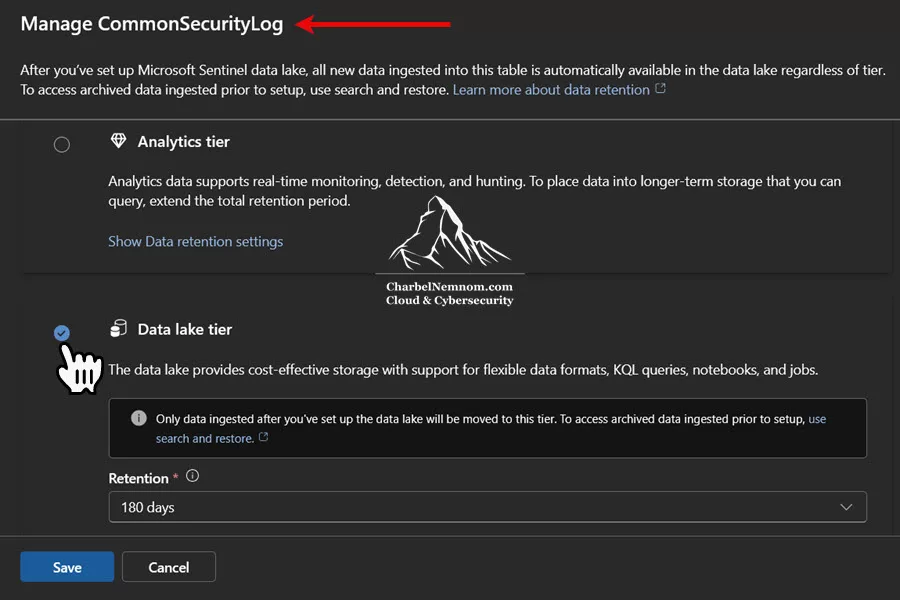Click the external link icon after search and restore
Image resolution: width=900 pixels, height=600 pixels.
[x=263, y=437]
